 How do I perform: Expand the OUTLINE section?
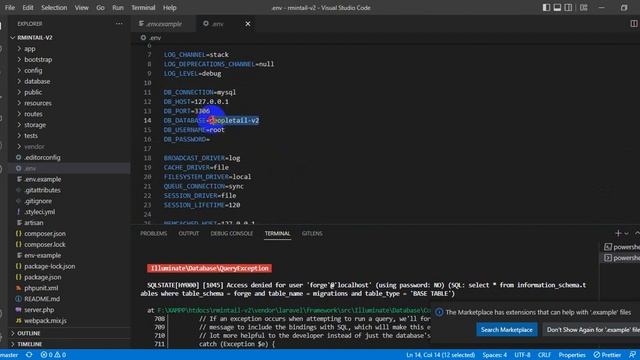pyautogui.click(x=29, y=333)
